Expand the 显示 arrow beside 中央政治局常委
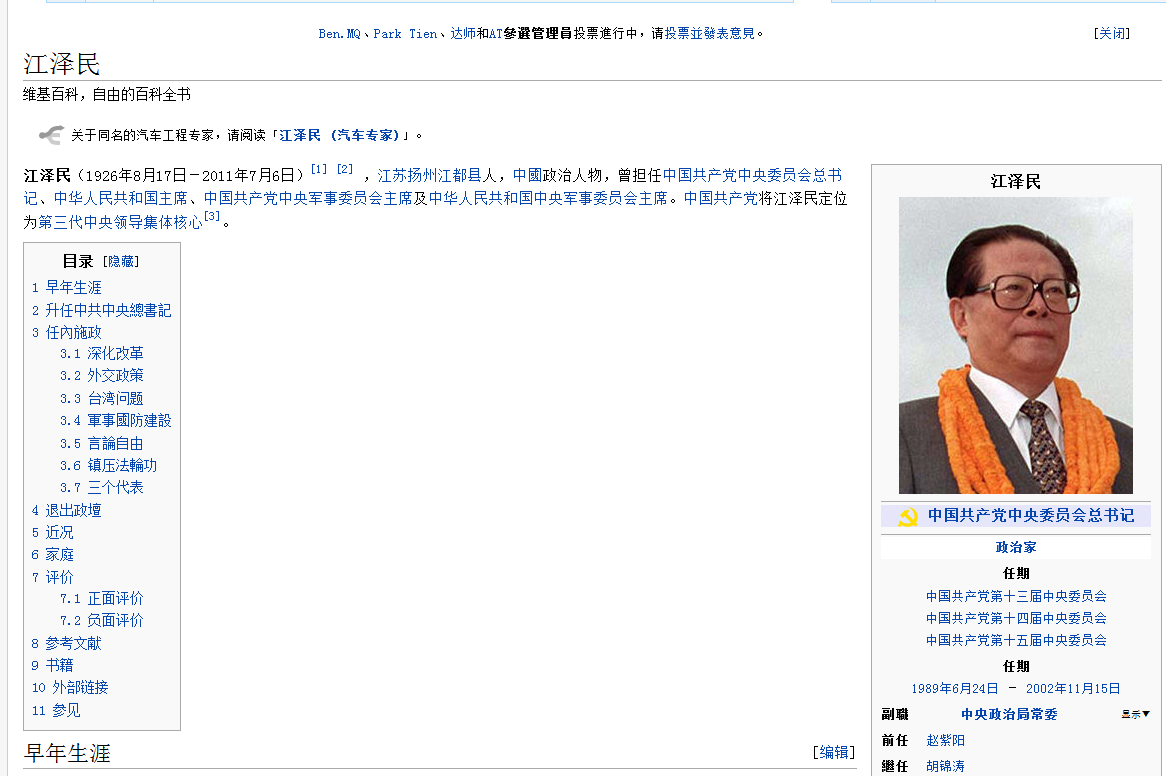The height and width of the screenshot is (776, 1166). pos(1135,714)
